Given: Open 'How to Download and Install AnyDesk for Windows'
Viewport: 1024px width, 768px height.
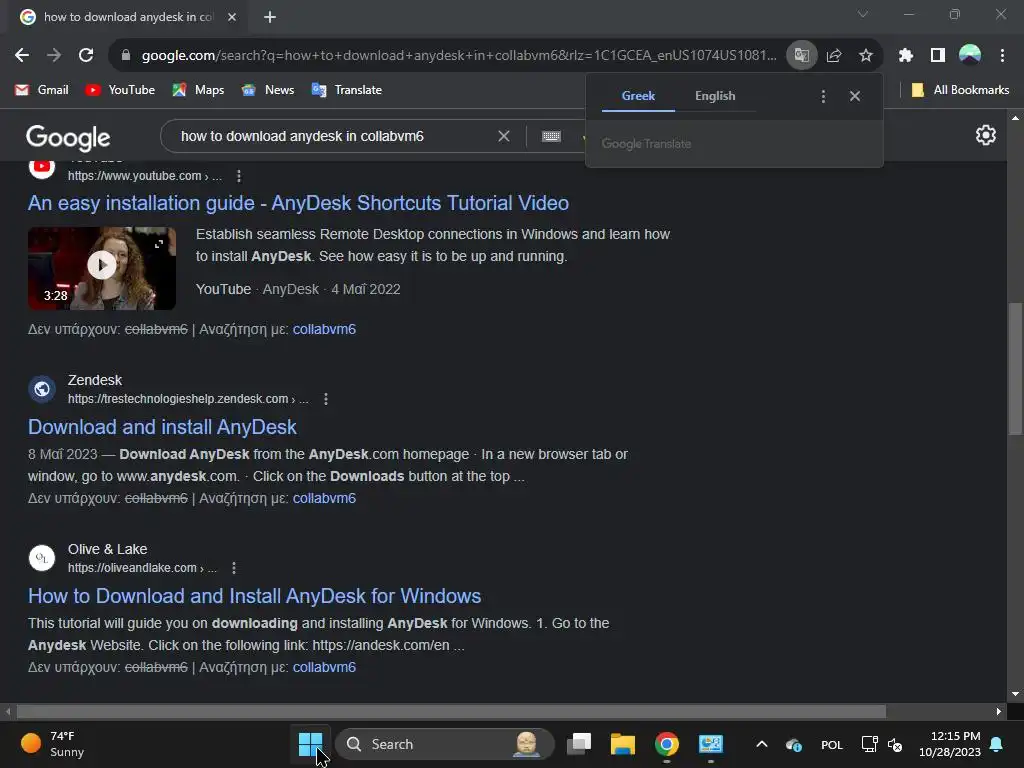Looking at the screenshot, I should tap(254, 596).
